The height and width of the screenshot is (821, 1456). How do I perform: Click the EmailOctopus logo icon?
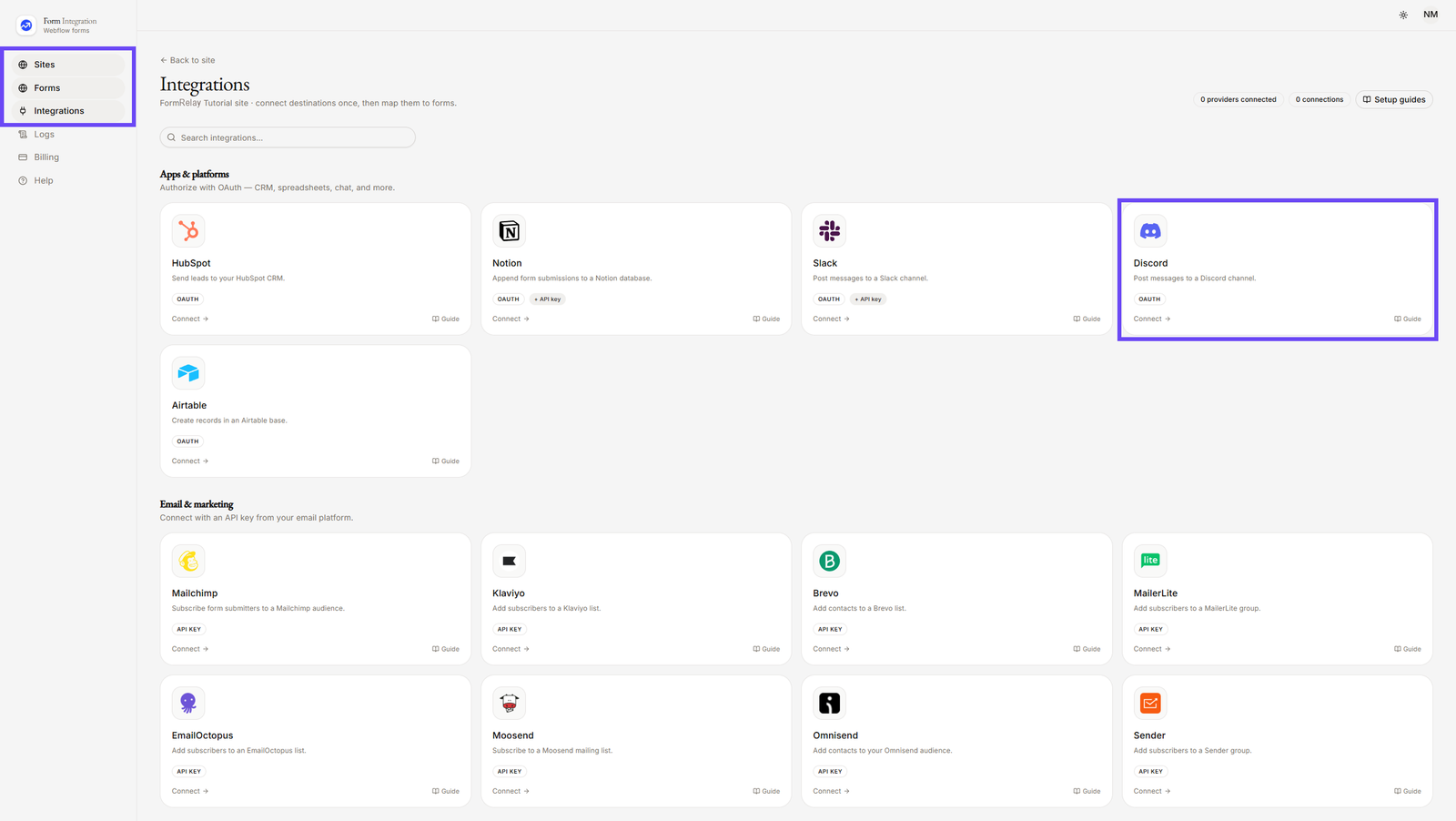[x=188, y=703]
